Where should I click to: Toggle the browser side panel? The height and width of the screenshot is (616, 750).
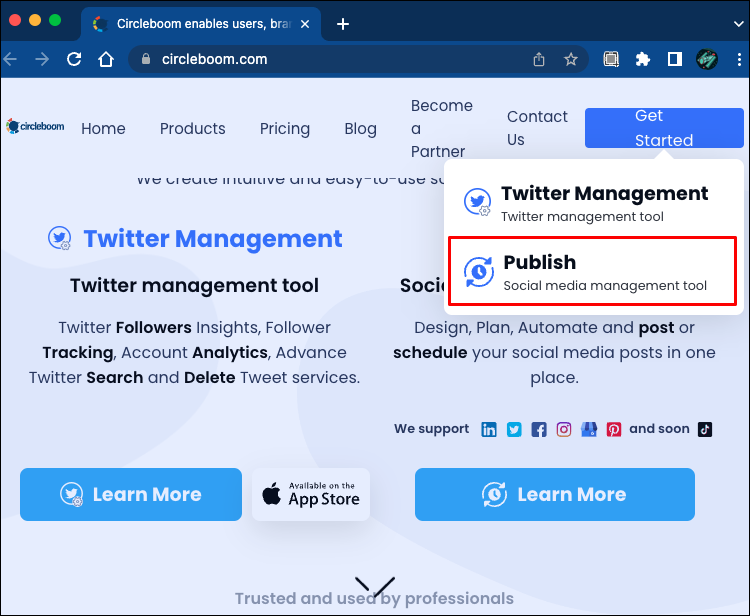pos(675,59)
